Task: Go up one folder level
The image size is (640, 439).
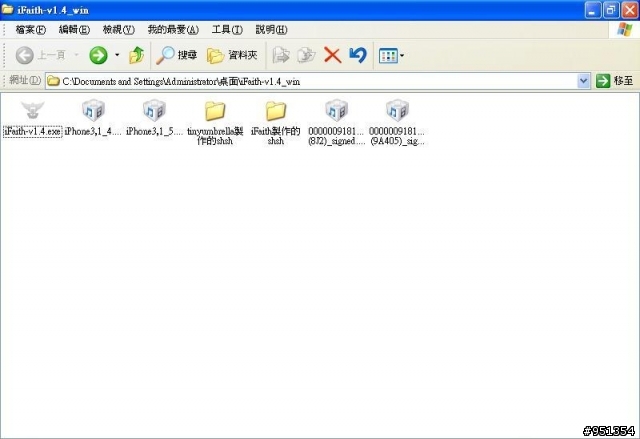Action: 137,55
